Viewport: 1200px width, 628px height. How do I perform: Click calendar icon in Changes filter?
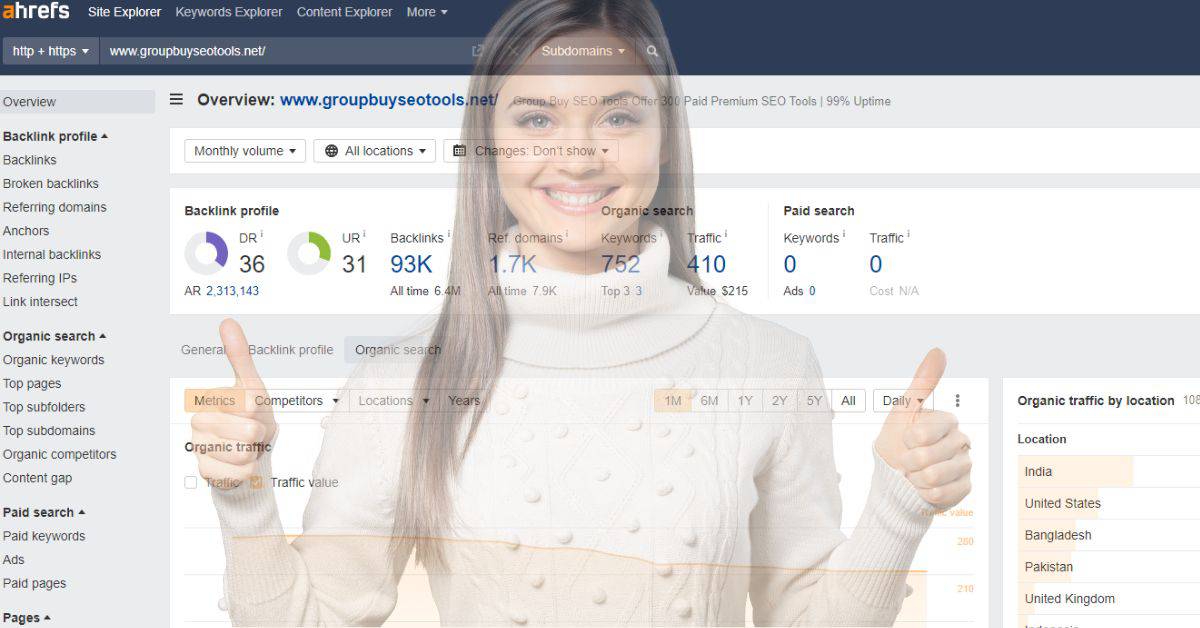click(460, 151)
